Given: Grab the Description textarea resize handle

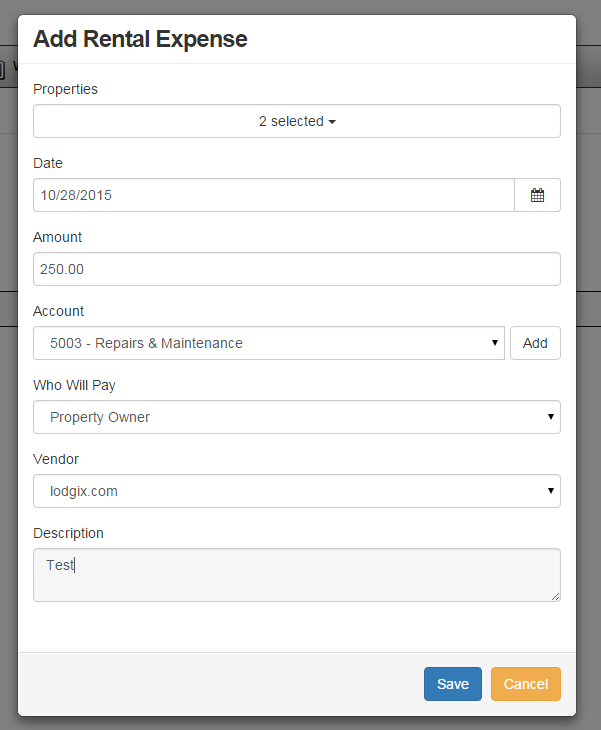Looking at the screenshot, I should (555, 596).
